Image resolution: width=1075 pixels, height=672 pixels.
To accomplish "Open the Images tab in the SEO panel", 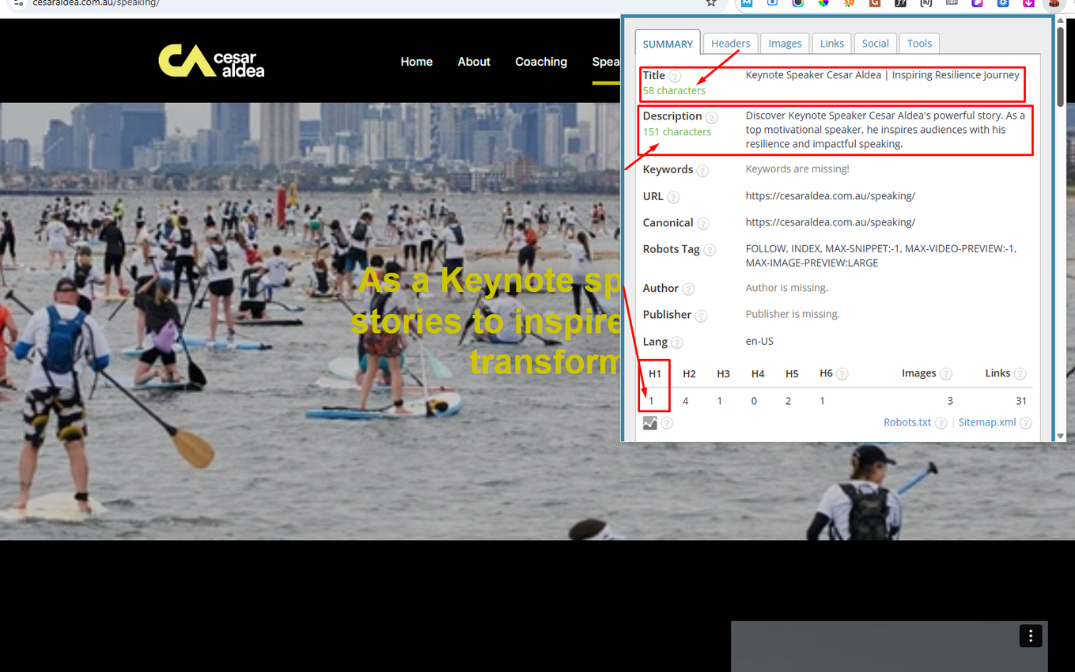I will tap(785, 43).
